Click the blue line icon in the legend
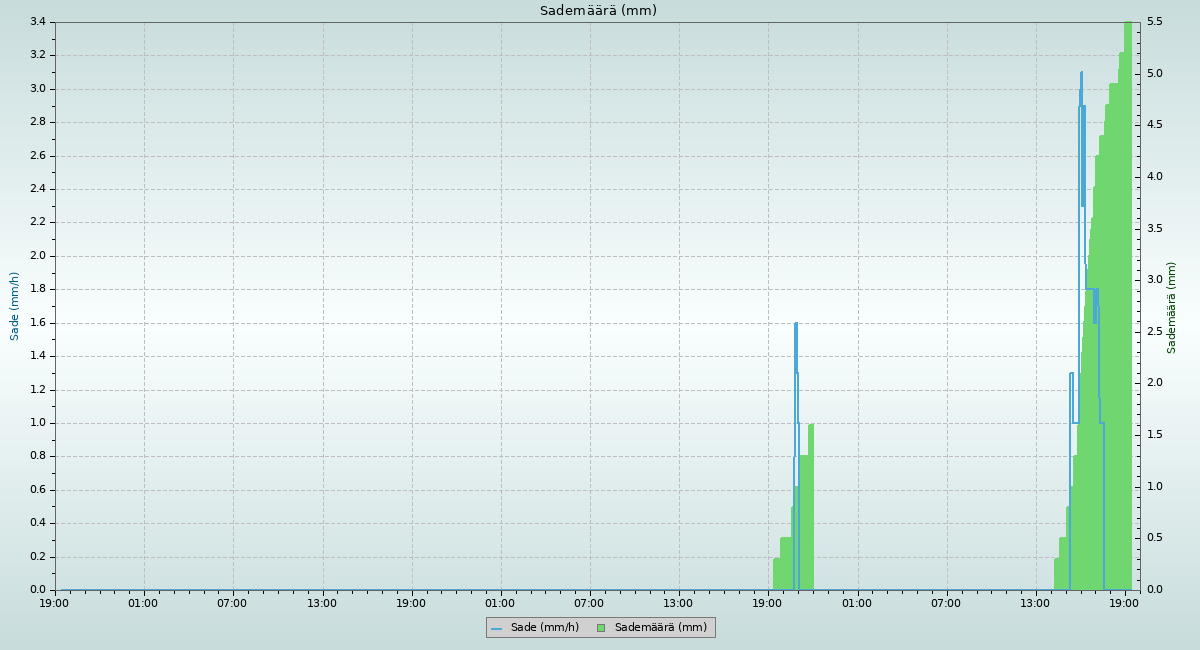The height and width of the screenshot is (650, 1200). 496,628
